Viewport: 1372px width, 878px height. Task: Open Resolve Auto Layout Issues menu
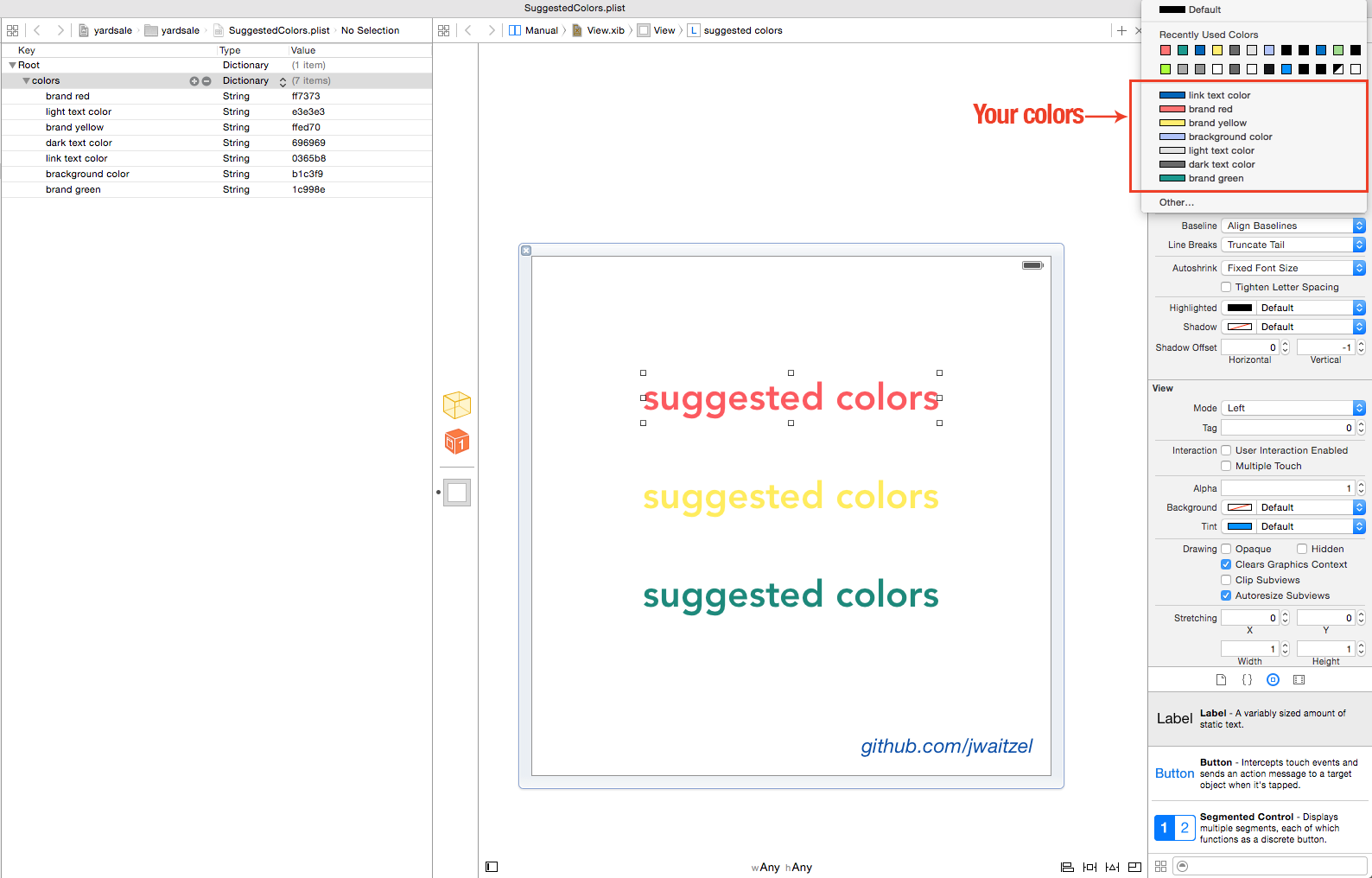1112,867
